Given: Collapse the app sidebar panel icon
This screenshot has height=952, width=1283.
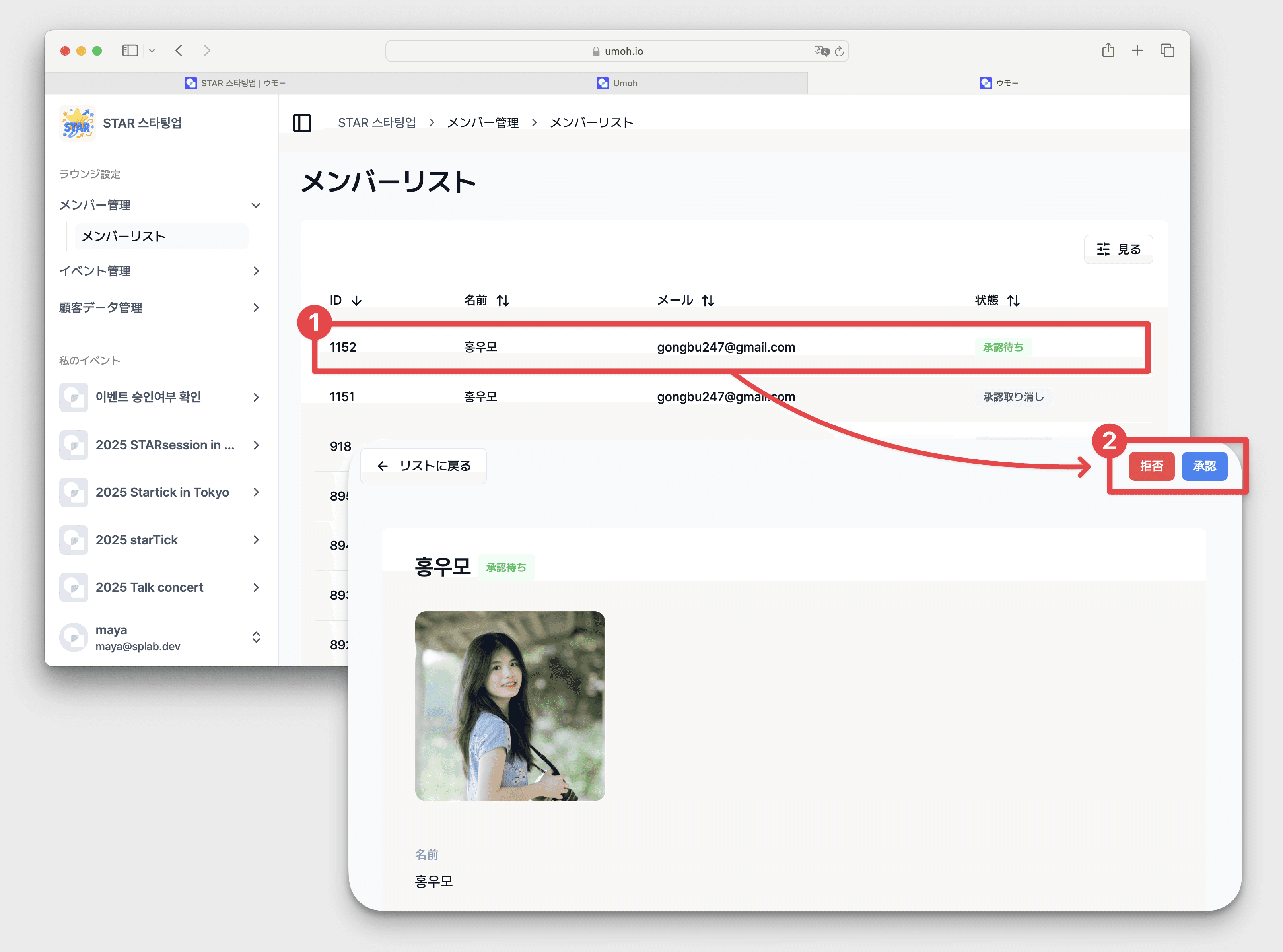Looking at the screenshot, I should (x=302, y=123).
